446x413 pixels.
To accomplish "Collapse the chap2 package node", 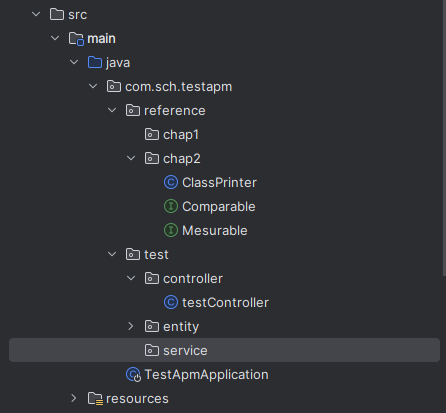I will coord(131,158).
